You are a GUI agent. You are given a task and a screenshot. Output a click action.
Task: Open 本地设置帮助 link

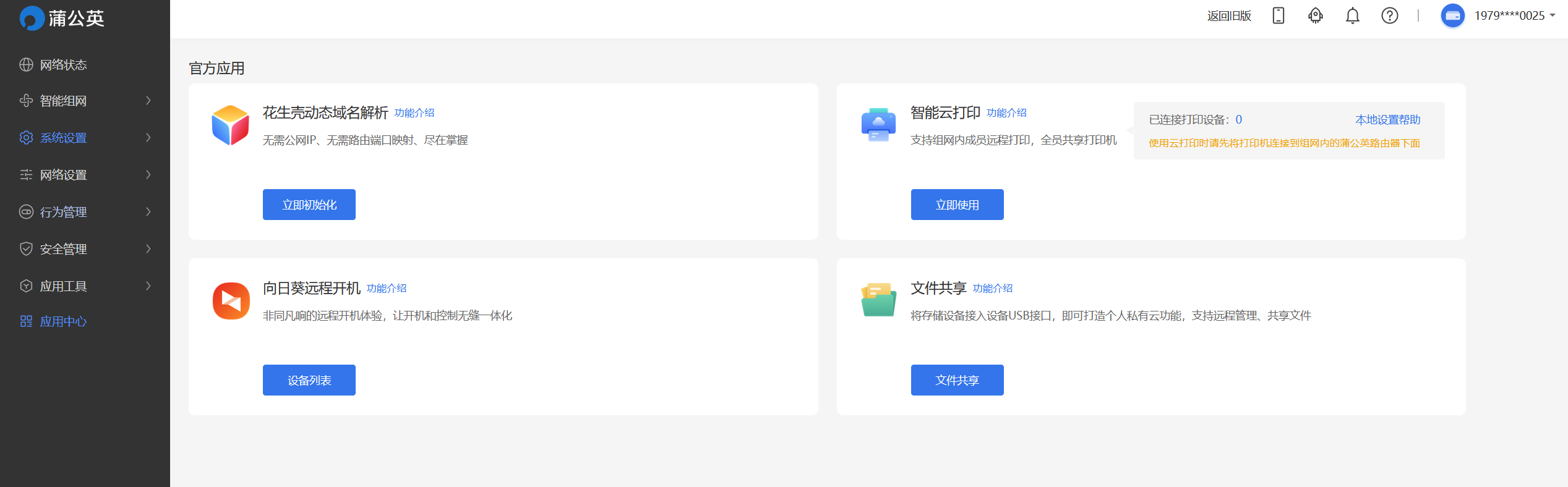(1387, 120)
